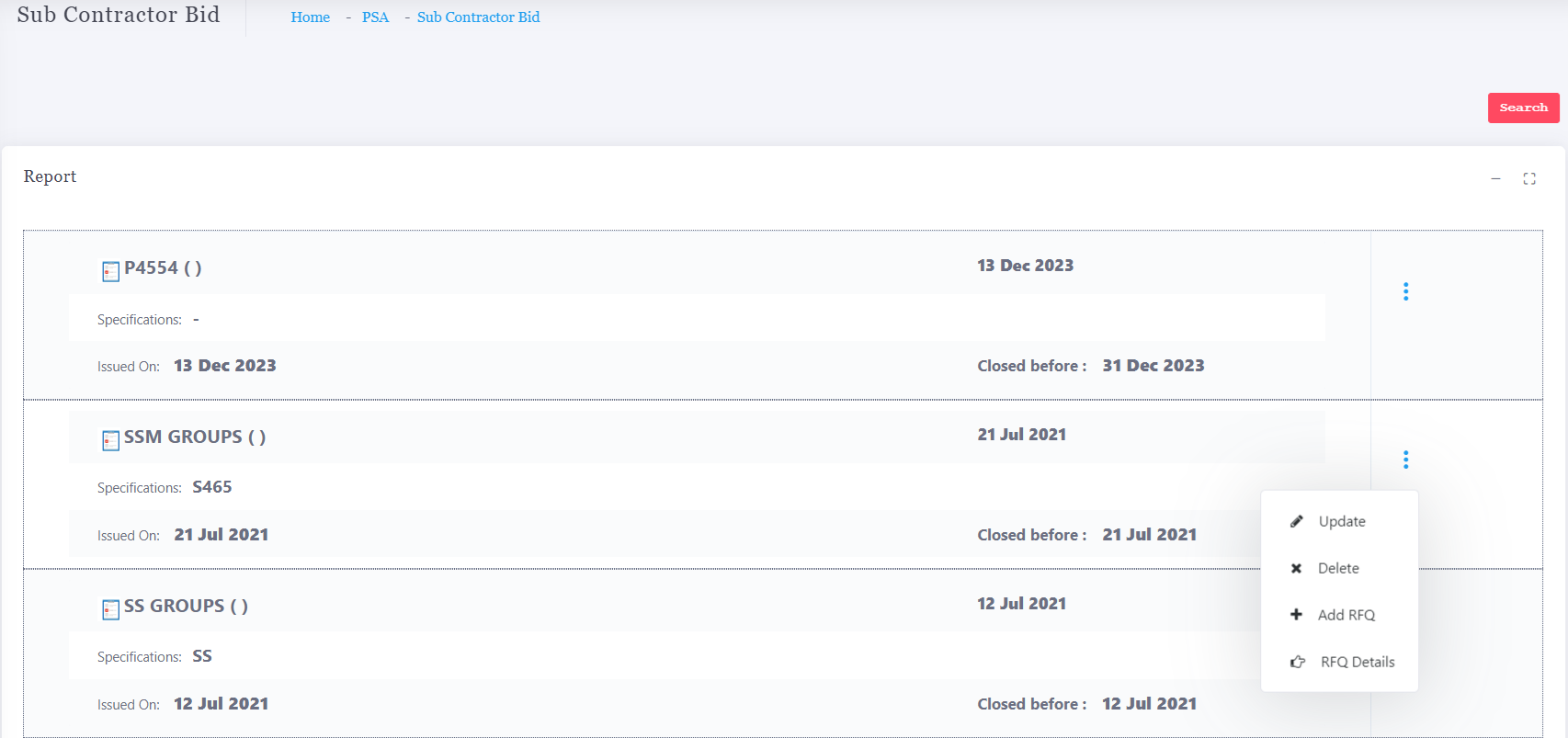Viewport: 1568px width, 738px height.
Task: Click the P4554 ( ) bid title
Action: 163,267
